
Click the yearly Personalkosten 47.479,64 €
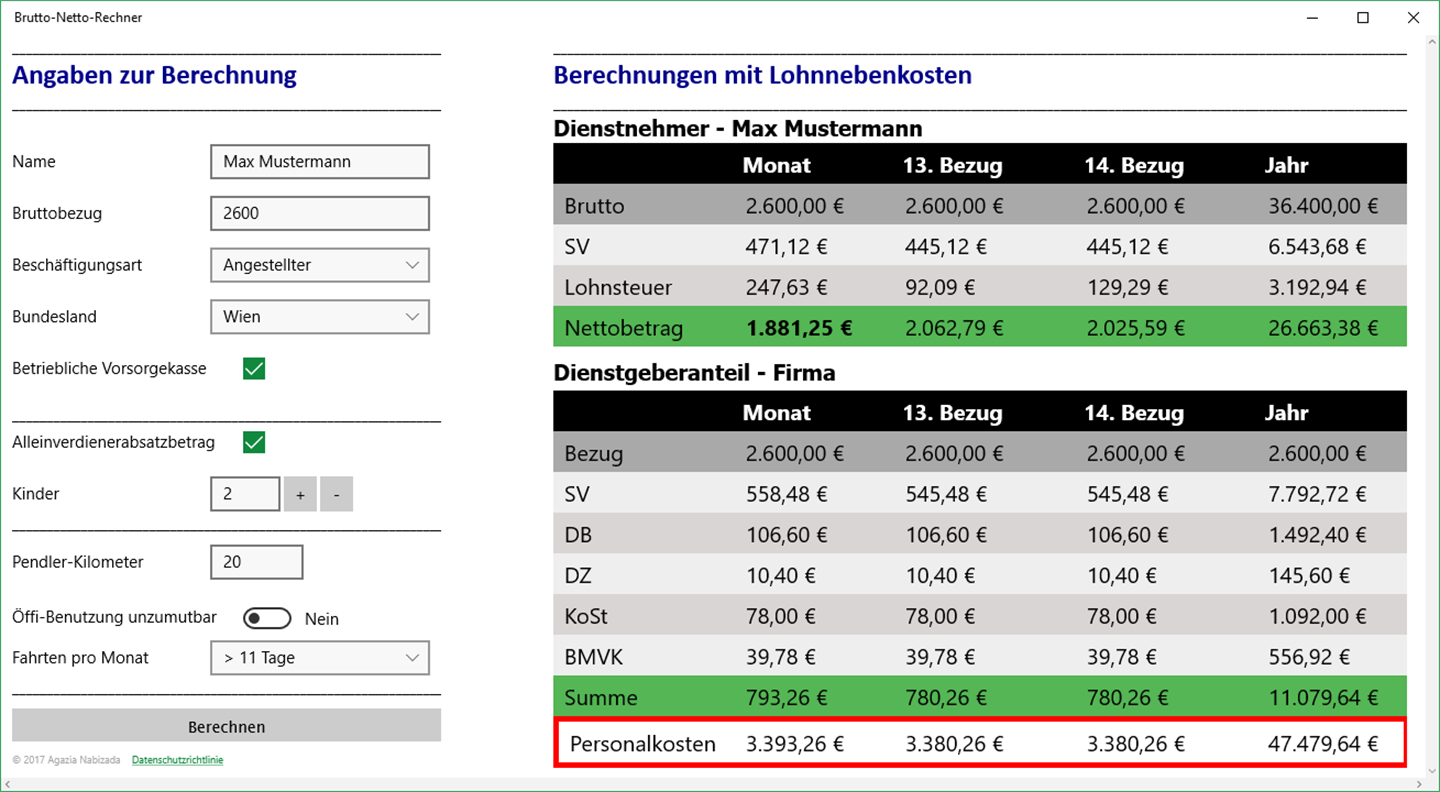point(1323,744)
